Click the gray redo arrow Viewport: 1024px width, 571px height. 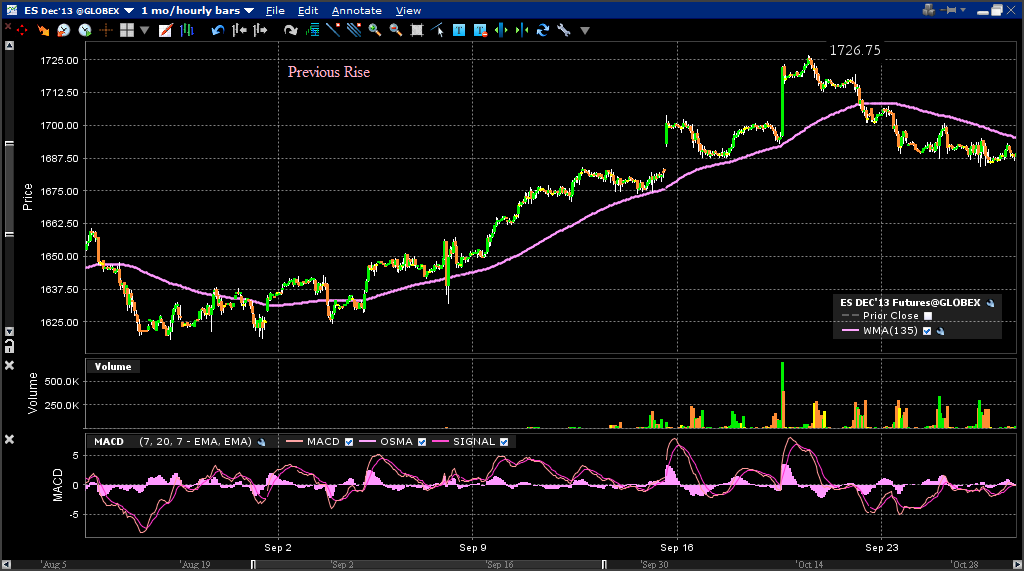pyautogui.click(x=291, y=30)
